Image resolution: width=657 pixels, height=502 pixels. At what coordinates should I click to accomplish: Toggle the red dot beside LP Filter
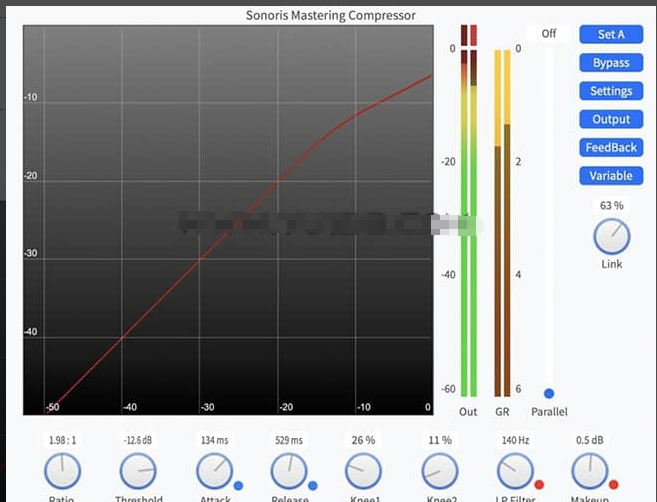tap(539, 485)
